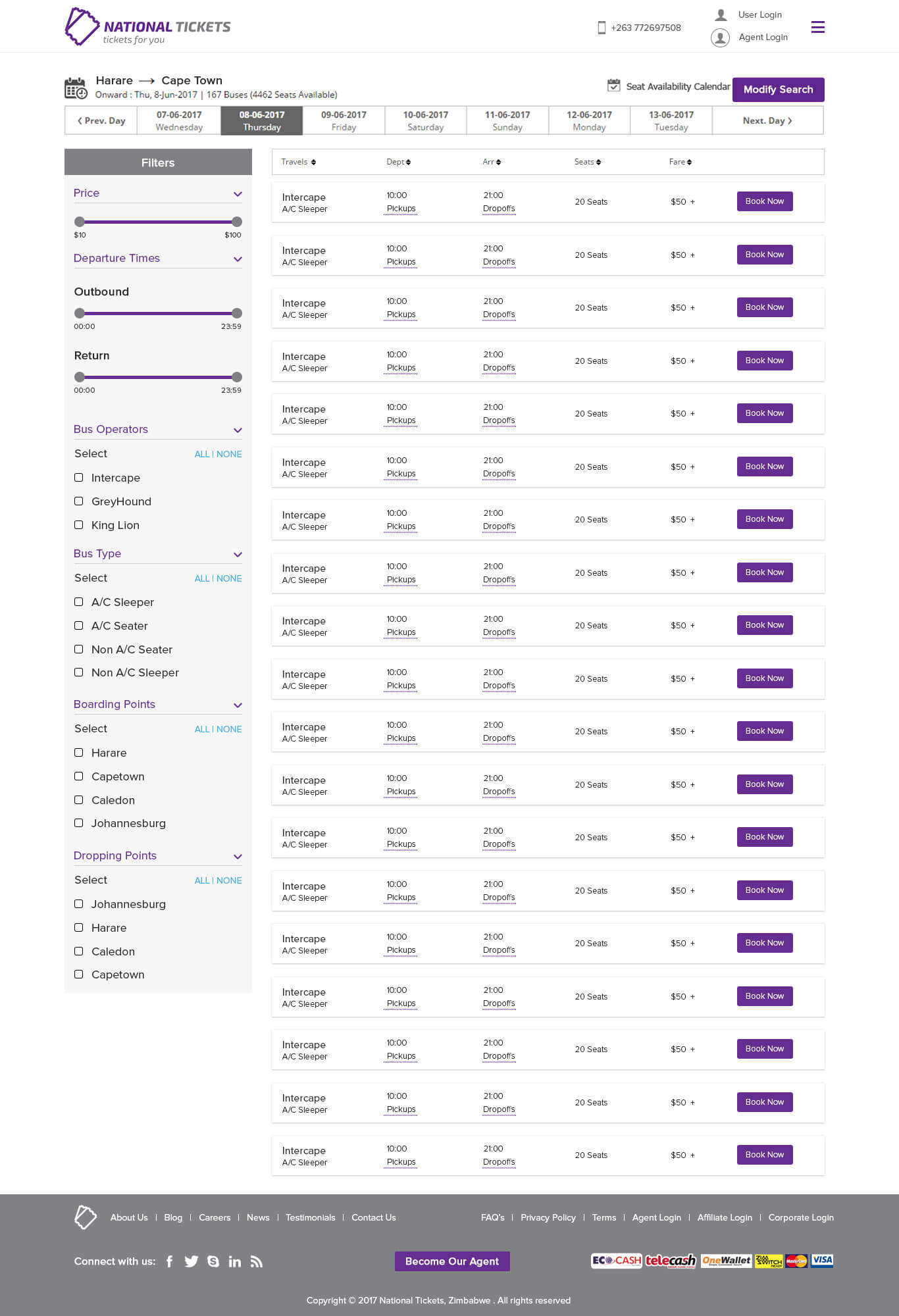Open the Skype social icon
899x1316 pixels.
click(x=213, y=1261)
